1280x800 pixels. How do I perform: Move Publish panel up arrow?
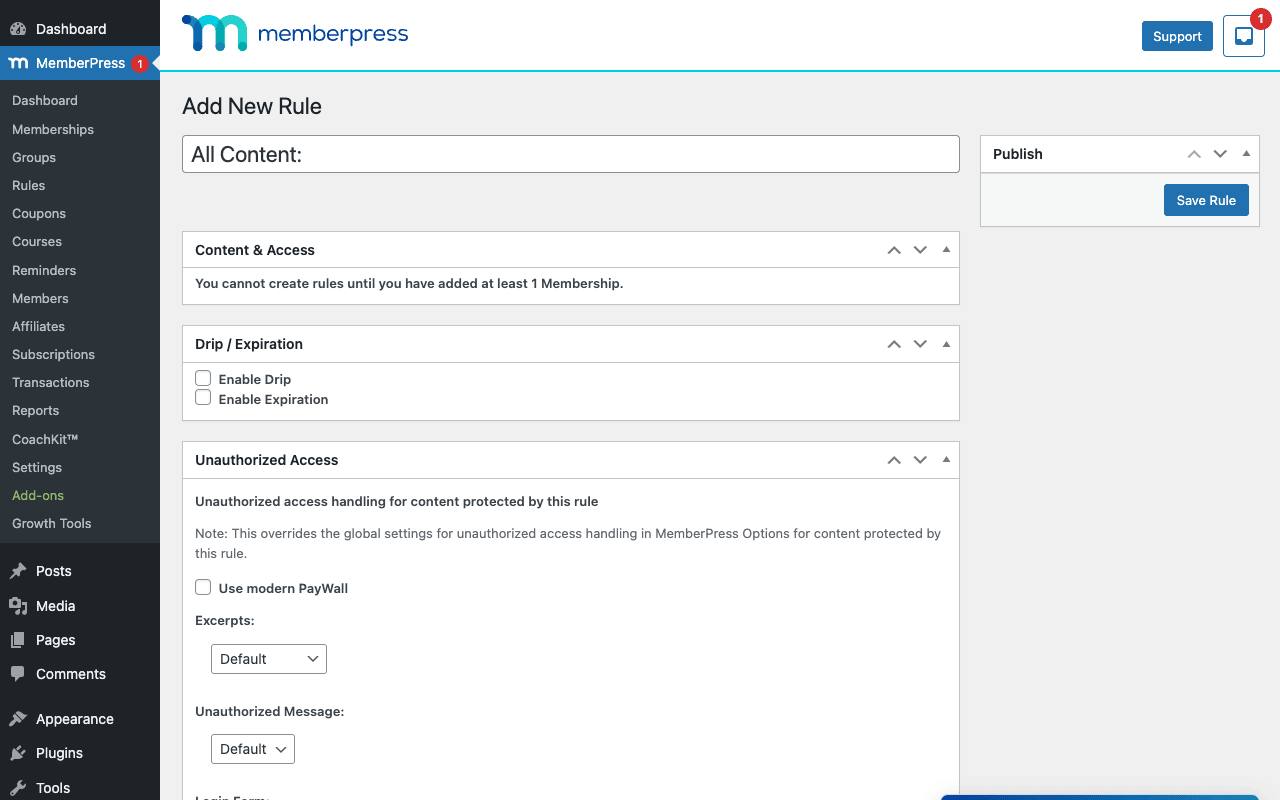point(1194,154)
